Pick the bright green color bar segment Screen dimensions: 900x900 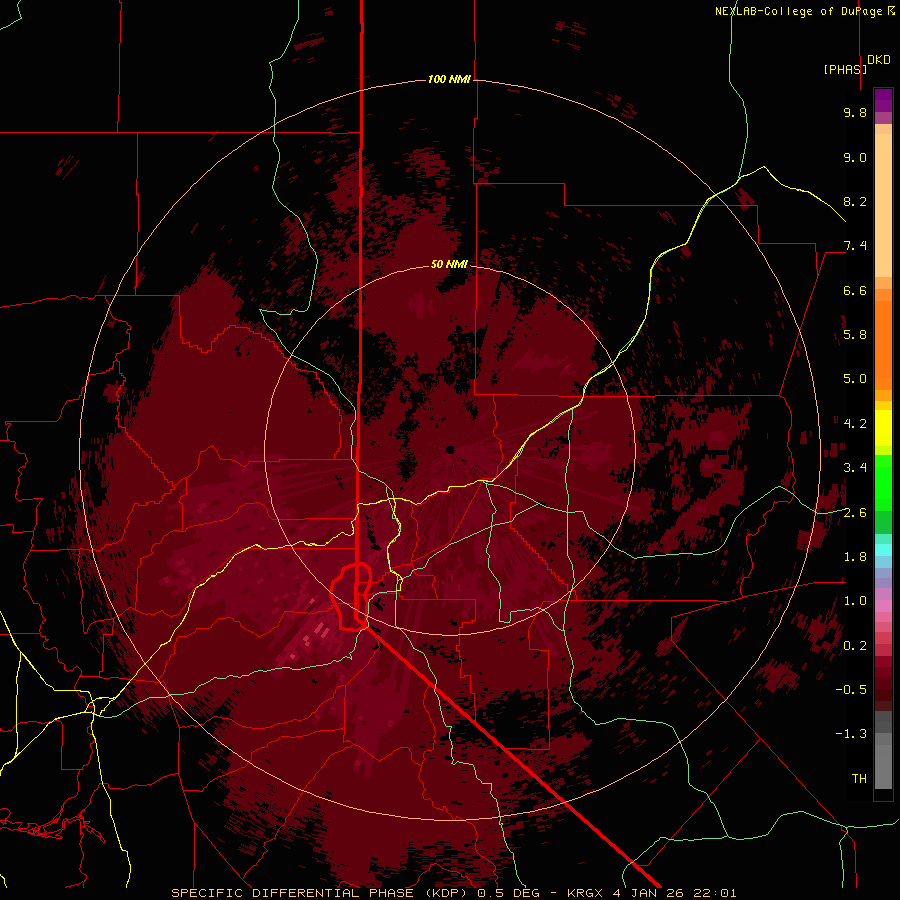[883, 482]
